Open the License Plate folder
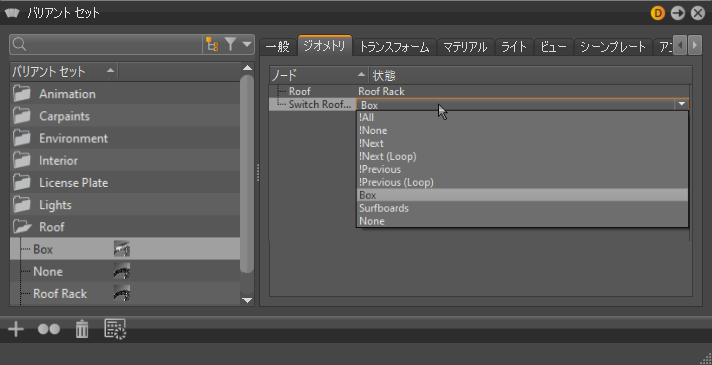This screenshot has height=365, width=712. (124, 183)
